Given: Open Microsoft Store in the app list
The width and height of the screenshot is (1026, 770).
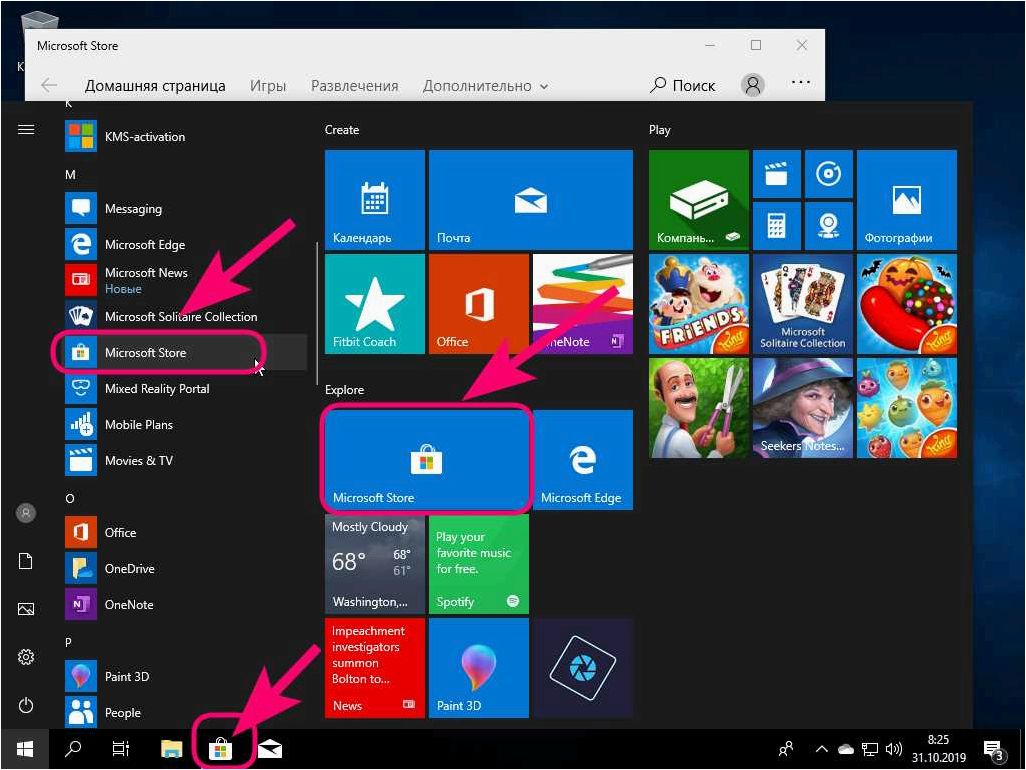Looking at the screenshot, I should point(186,353).
